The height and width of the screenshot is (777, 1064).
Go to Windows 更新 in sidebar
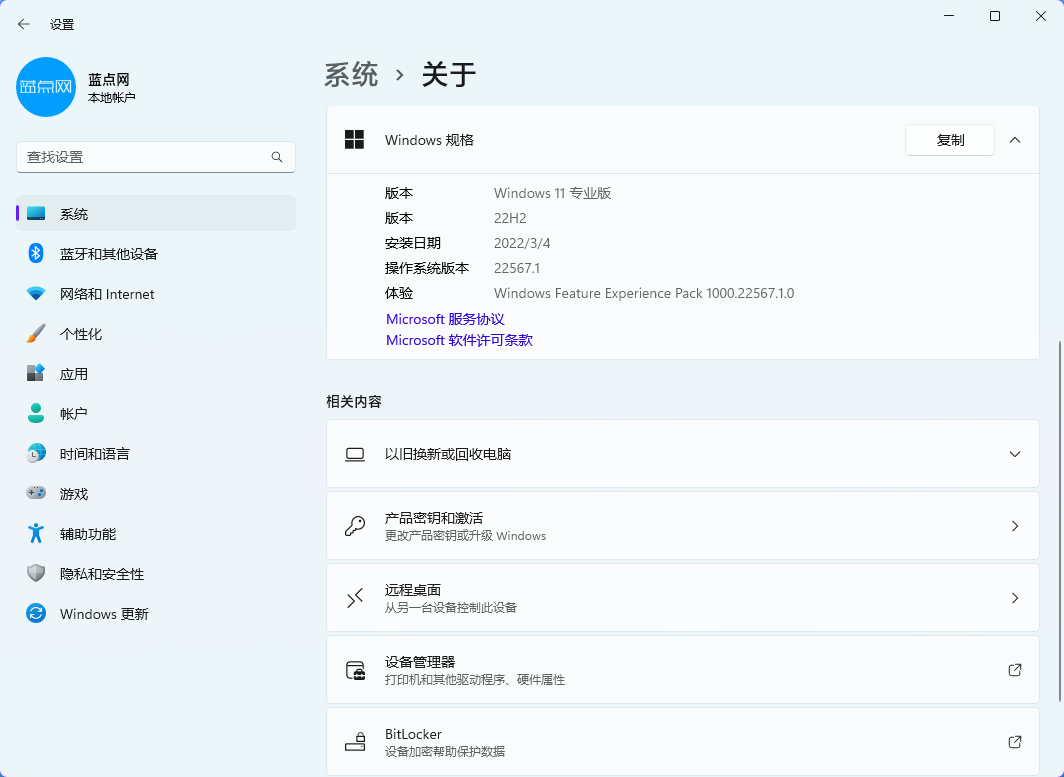(x=104, y=614)
